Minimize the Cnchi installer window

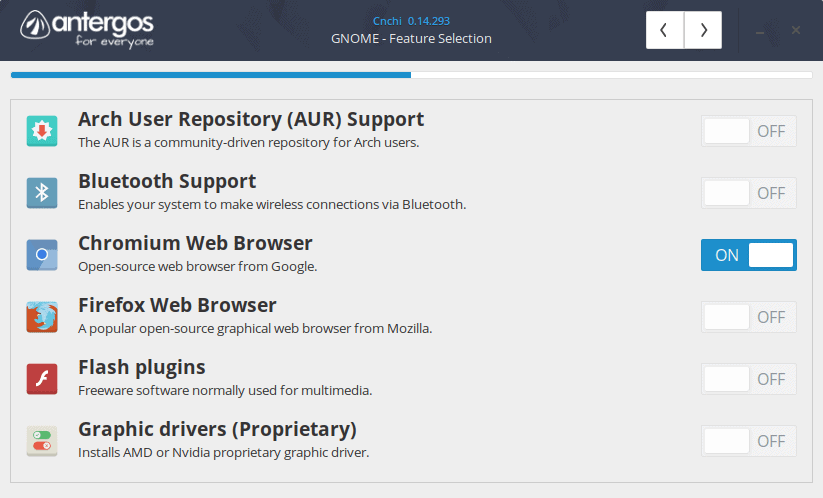759,31
